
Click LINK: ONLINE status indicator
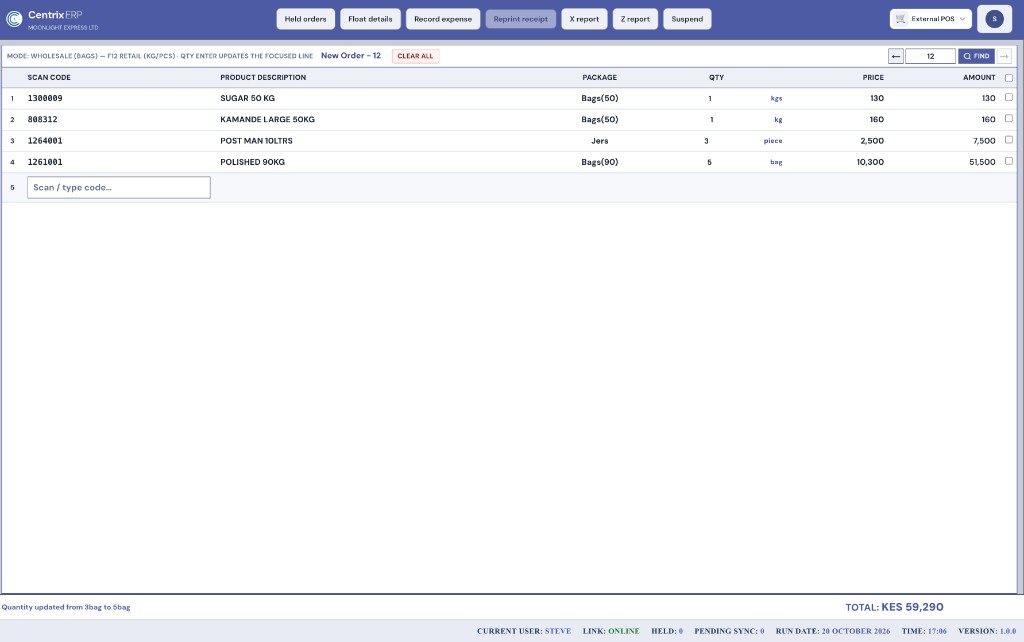pyautogui.click(x=611, y=631)
